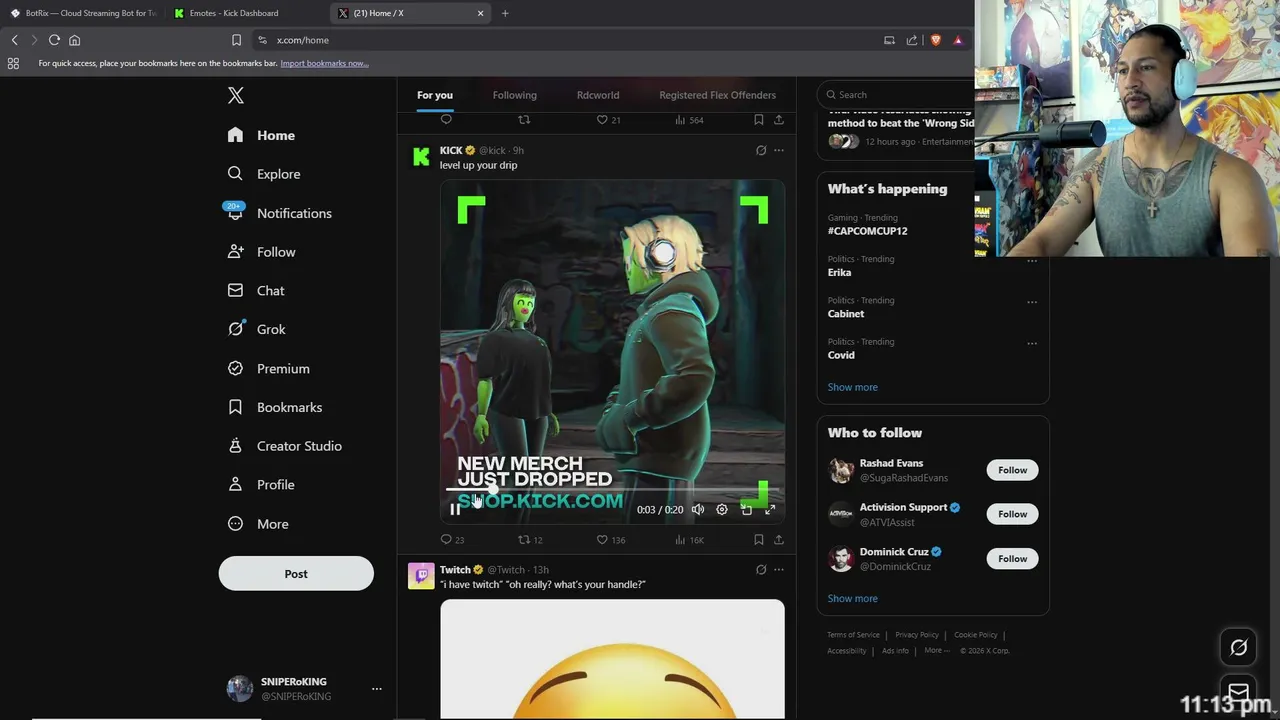Open Follow page in the sidebar
This screenshot has width=1280, height=720.
pyautogui.click(x=261, y=252)
